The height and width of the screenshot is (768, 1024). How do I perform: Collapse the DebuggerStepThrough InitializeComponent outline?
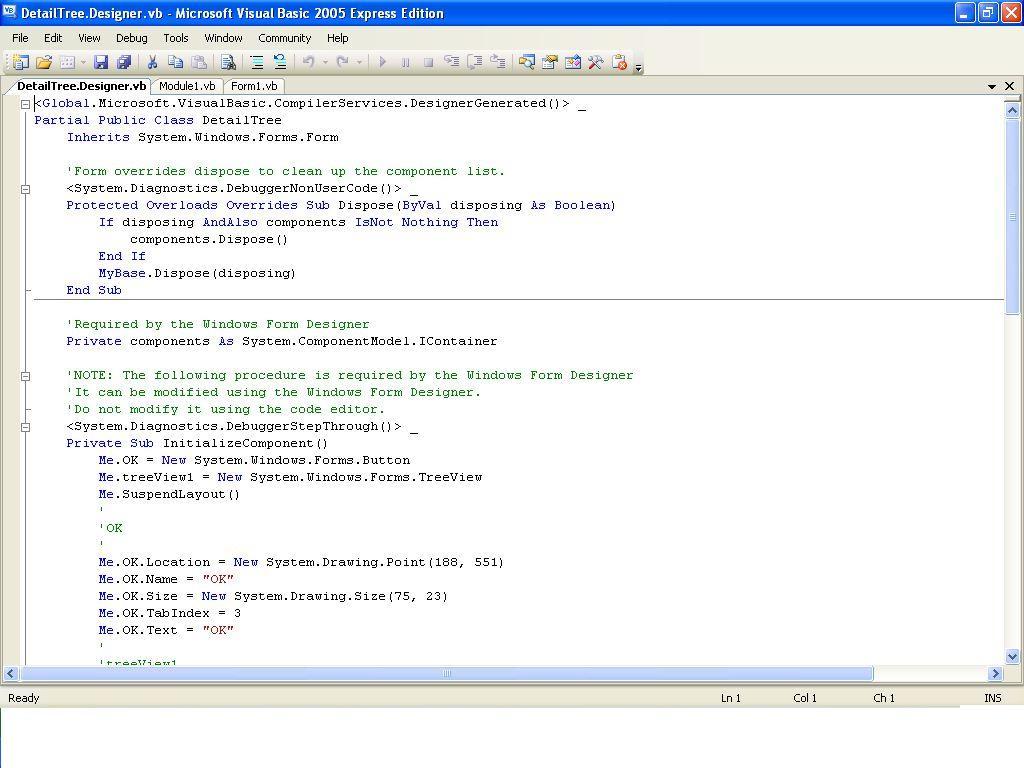click(x=25, y=427)
